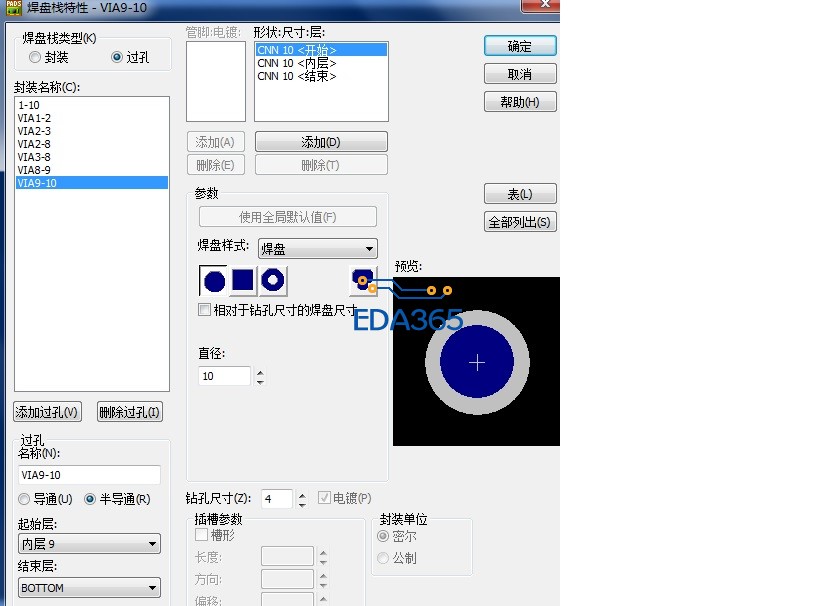819x606 pixels.
Task: Select VIA2-3 in the via list
Action: click(x=91, y=131)
